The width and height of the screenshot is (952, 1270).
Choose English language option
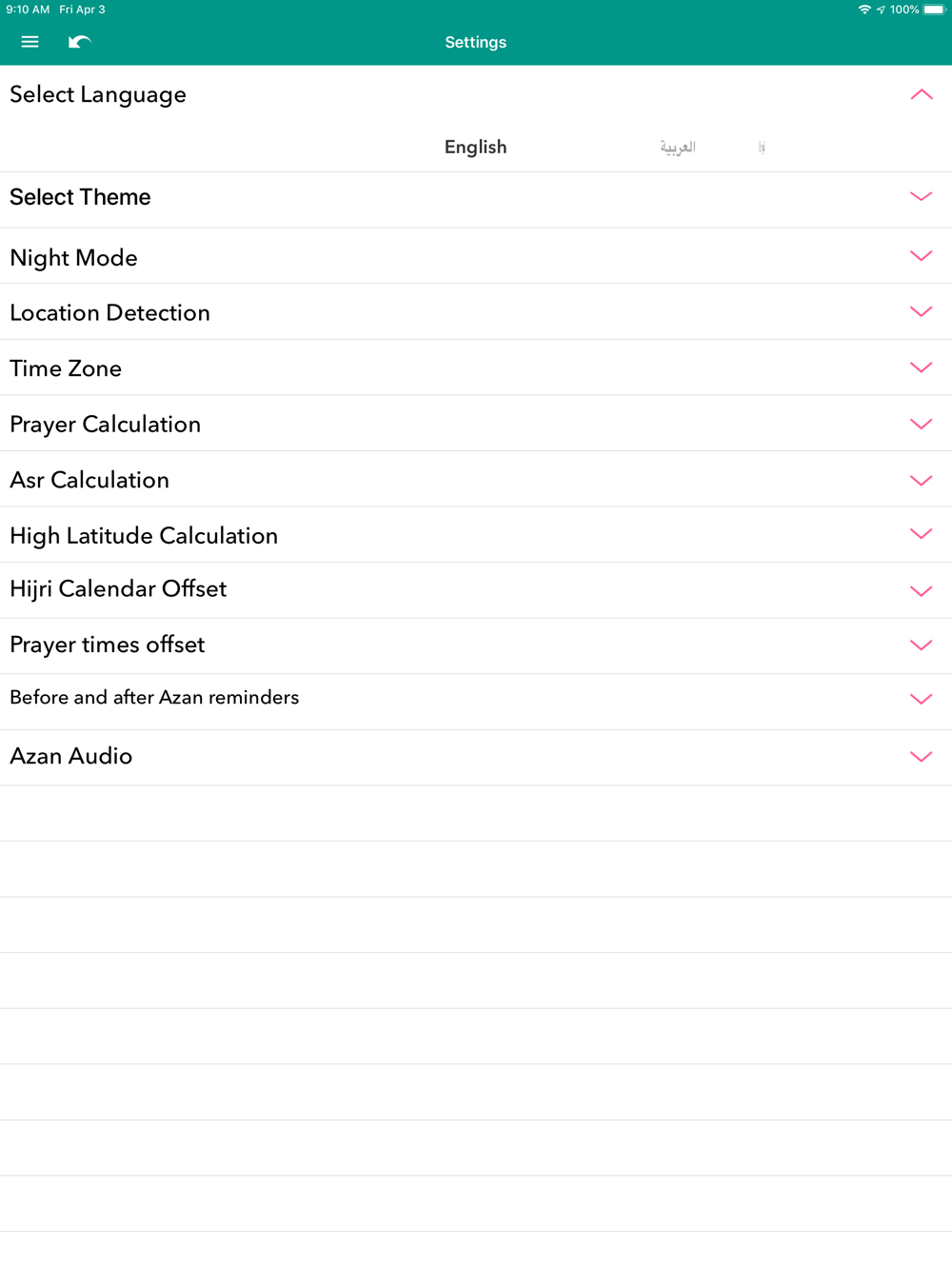(x=475, y=147)
